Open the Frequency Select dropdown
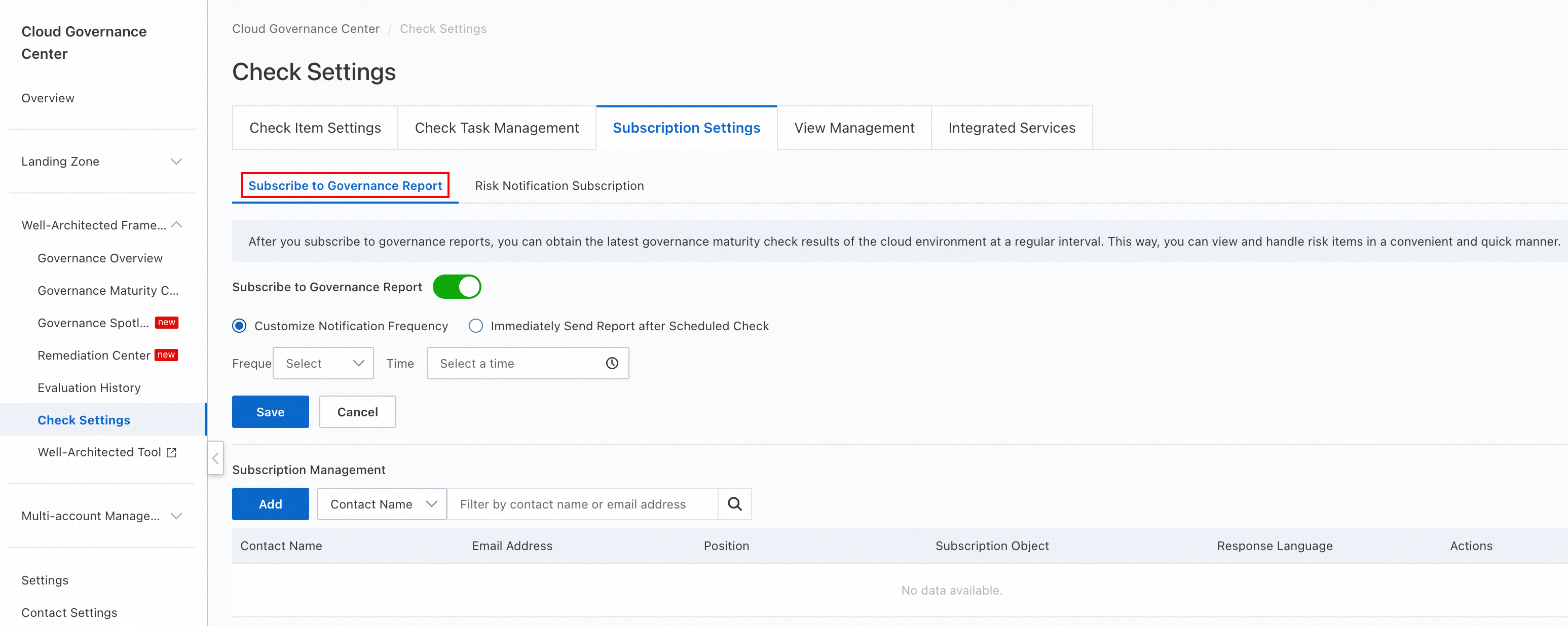The height and width of the screenshot is (626, 1568). [x=323, y=363]
